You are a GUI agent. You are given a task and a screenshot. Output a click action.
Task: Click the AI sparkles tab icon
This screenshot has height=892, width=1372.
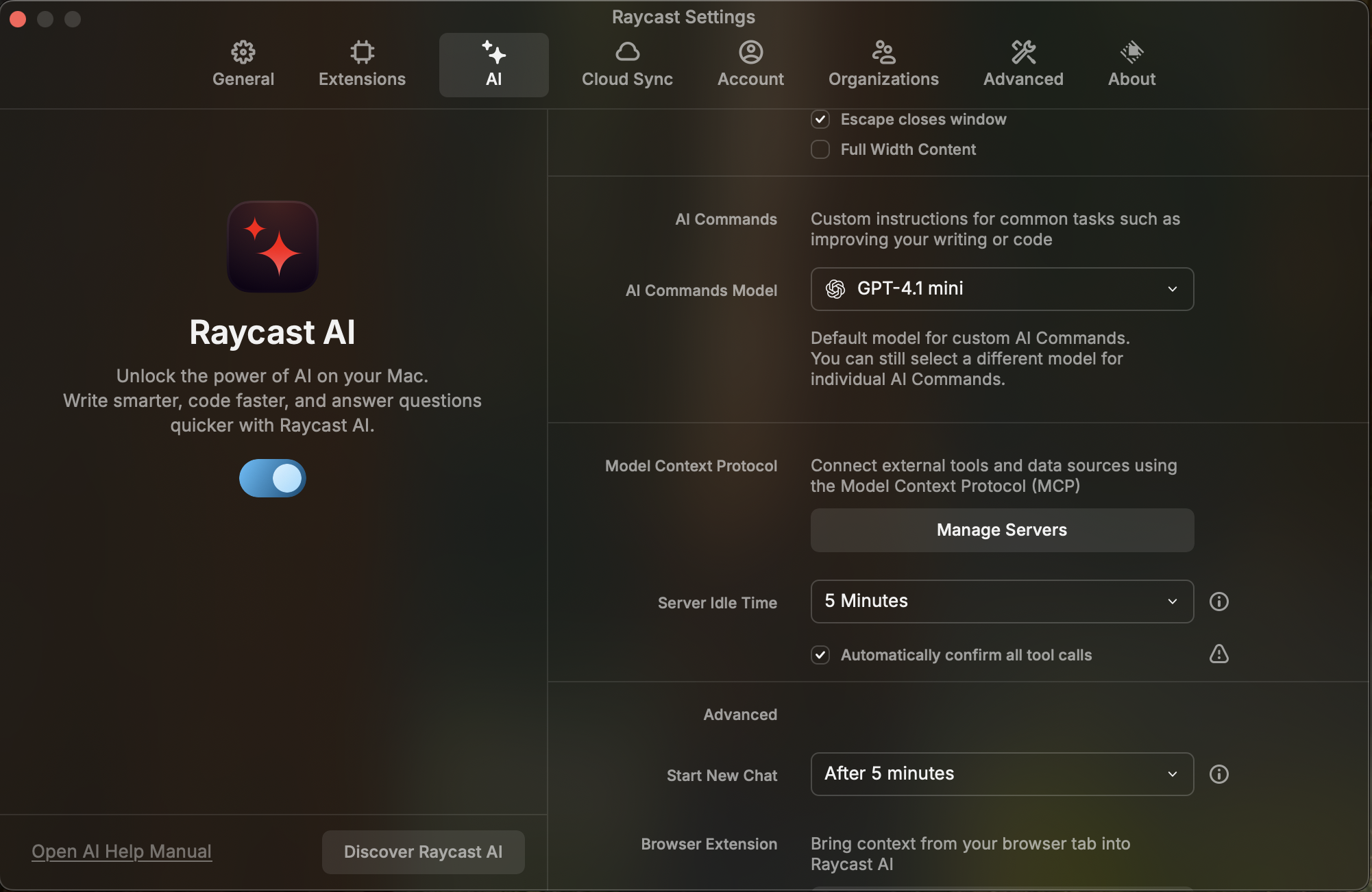(x=493, y=52)
